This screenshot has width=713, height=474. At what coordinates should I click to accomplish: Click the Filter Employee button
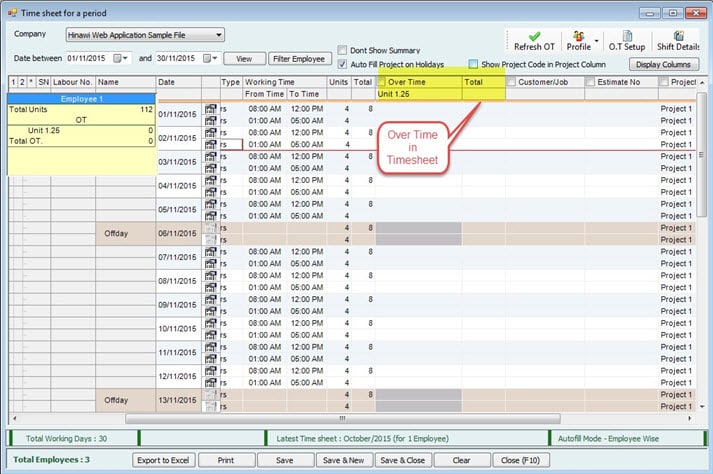coord(299,59)
